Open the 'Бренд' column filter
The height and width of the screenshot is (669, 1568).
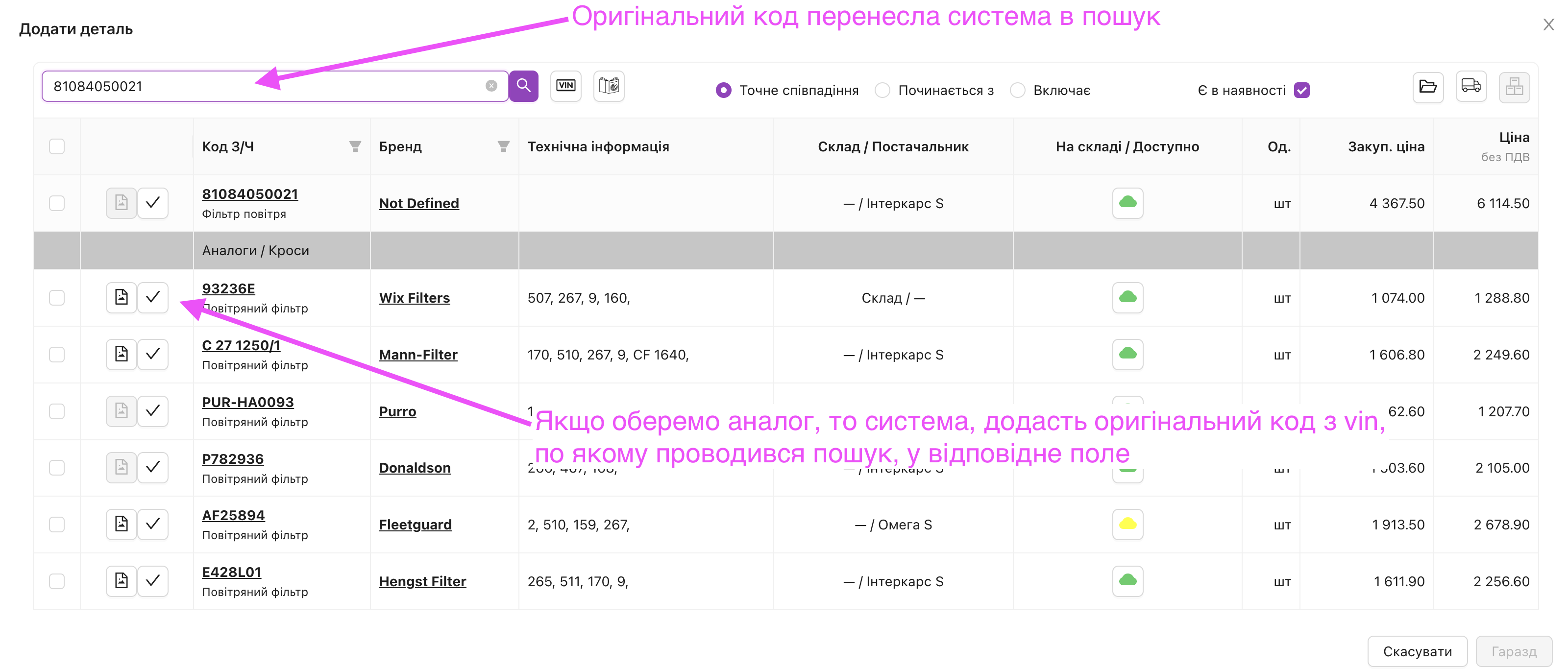point(503,146)
